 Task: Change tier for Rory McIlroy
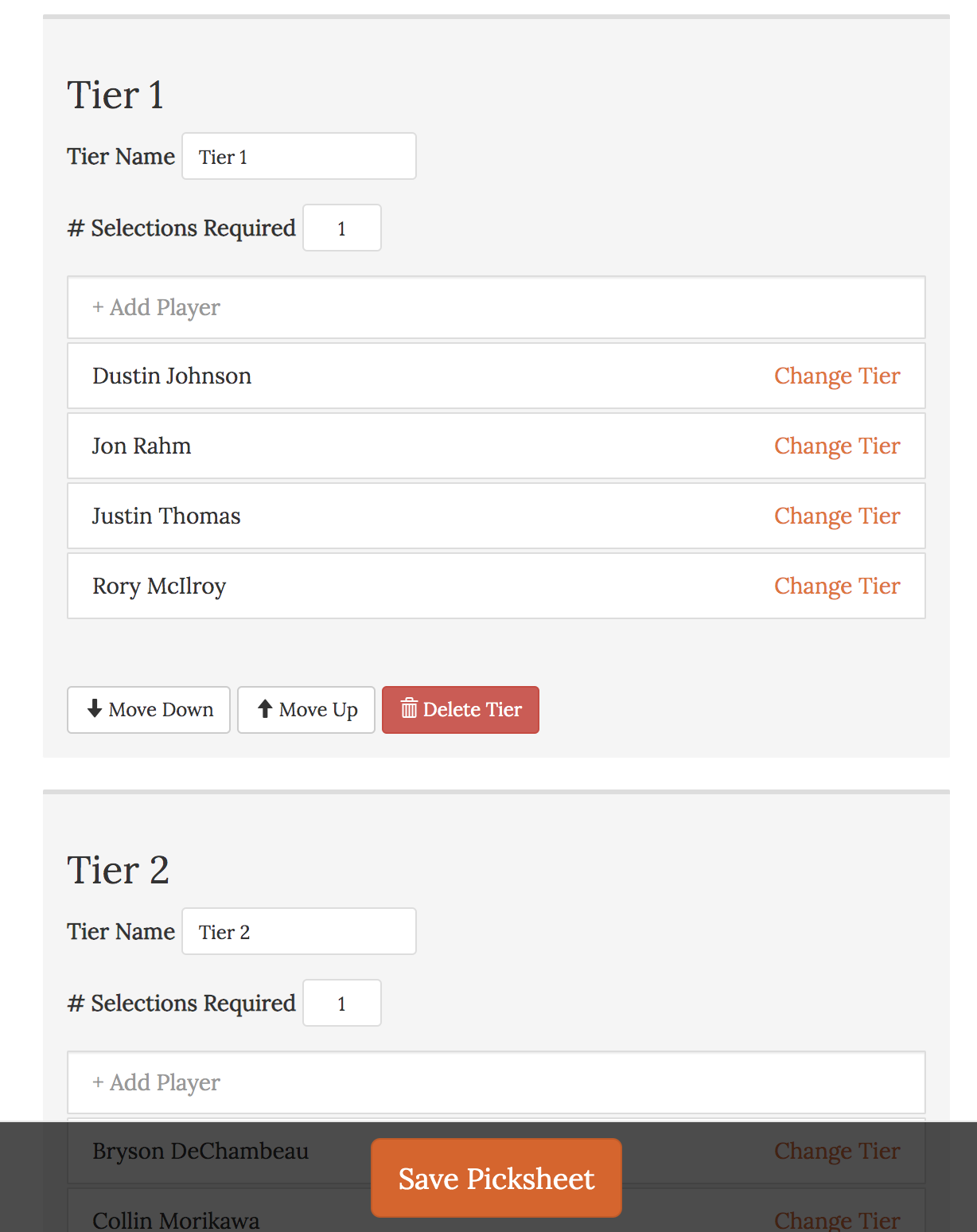[x=836, y=586]
